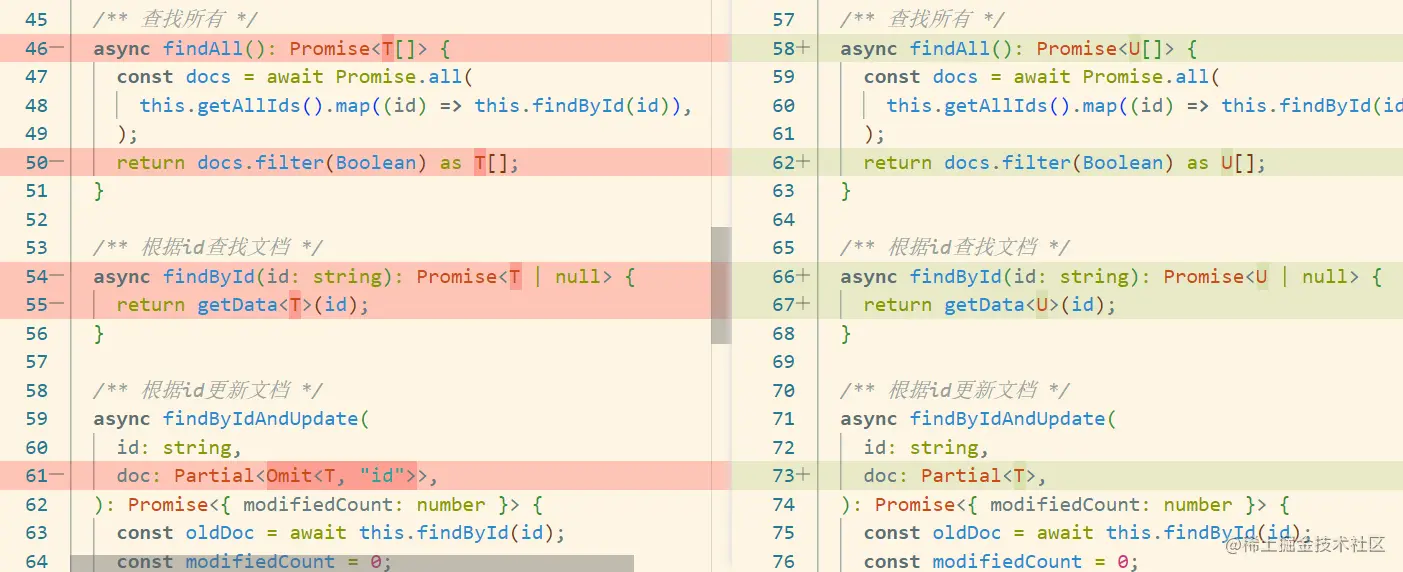Click 'findByIdAndUpdate(' on line 71
This screenshot has width=1403, height=572.
point(1013,419)
